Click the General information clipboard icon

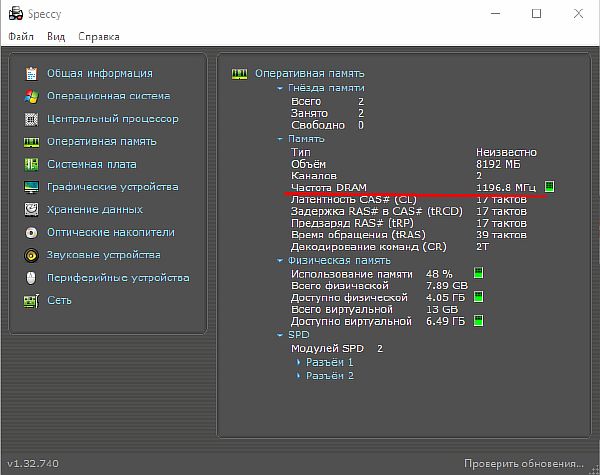tap(31, 73)
